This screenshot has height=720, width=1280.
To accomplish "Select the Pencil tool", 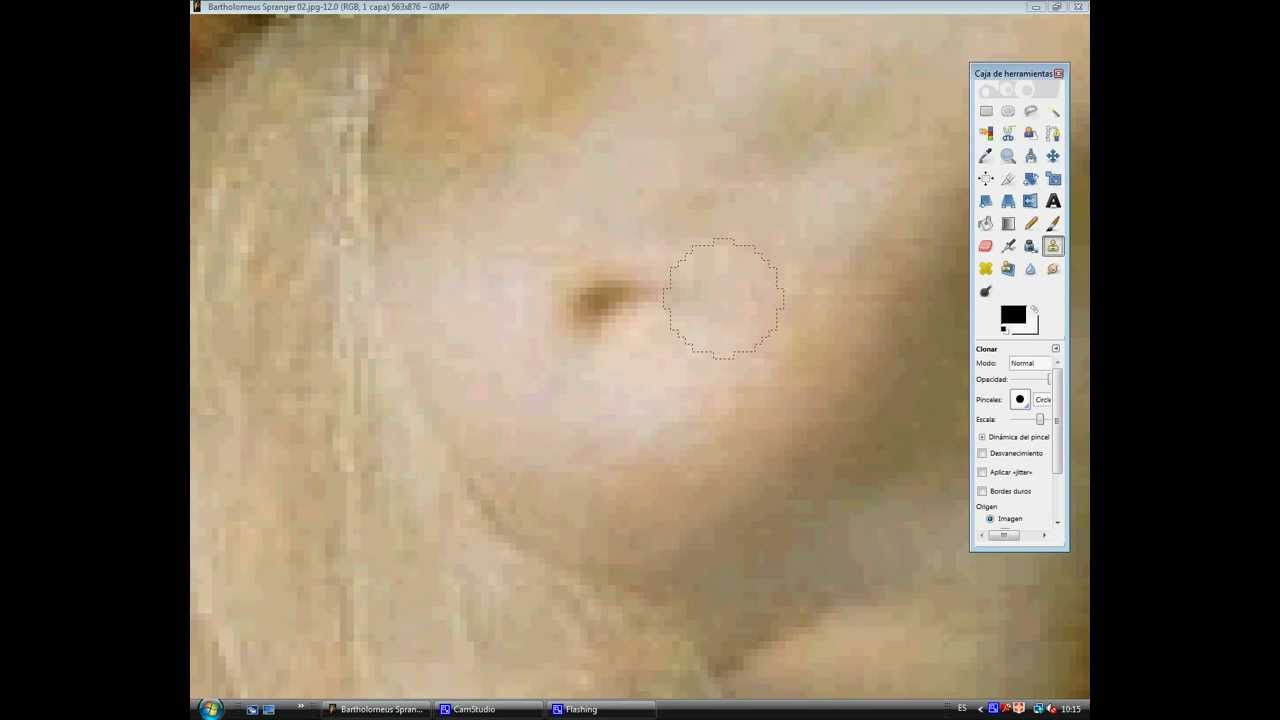I will [1030, 224].
